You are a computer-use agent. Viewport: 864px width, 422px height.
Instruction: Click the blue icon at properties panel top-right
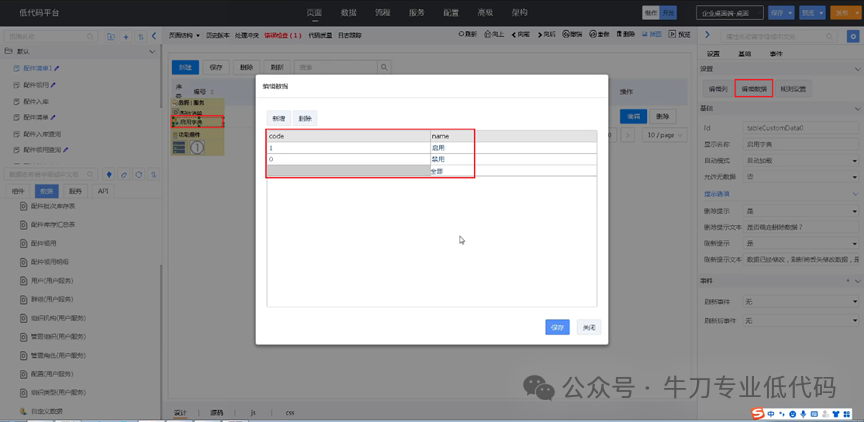[852, 36]
